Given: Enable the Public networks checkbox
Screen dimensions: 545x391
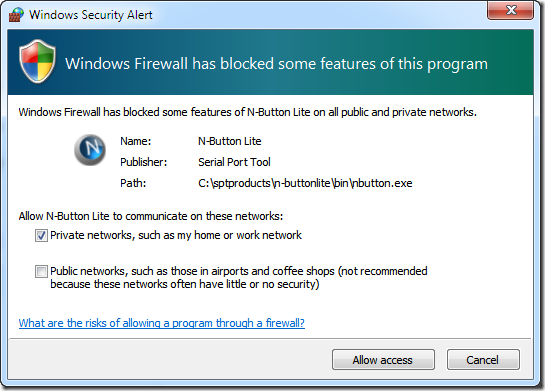Looking at the screenshot, I should [x=41, y=271].
